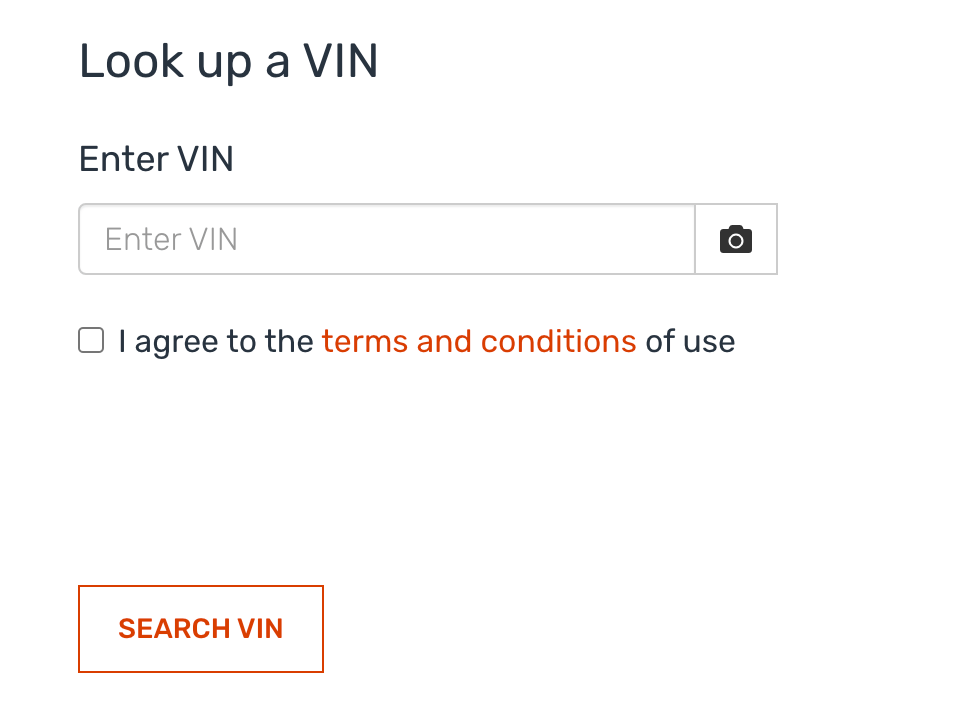Screen dimensions: 954x716
Task: Activate the camera button at field's end
Action: 736,239
